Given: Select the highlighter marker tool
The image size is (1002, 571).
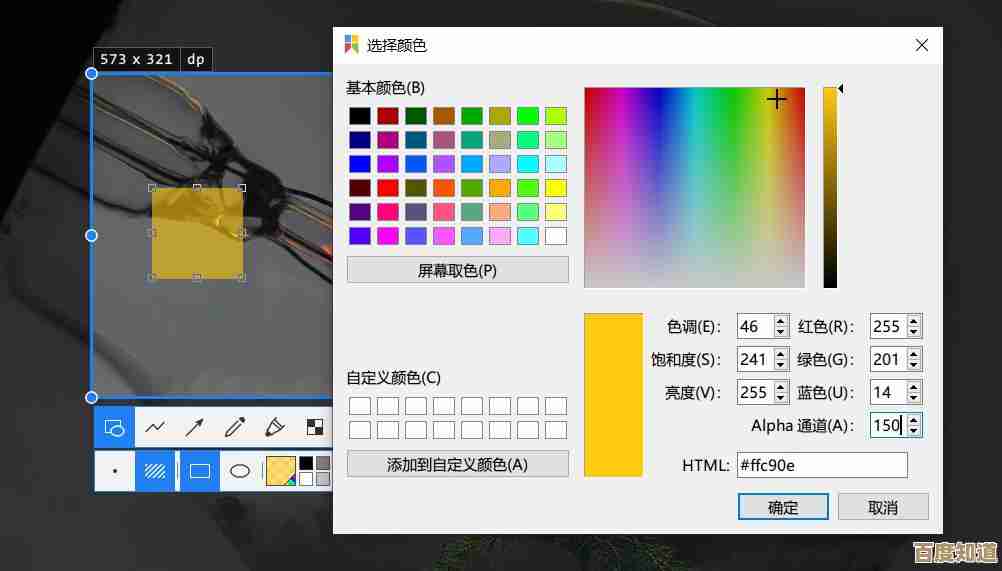Looking at the screenshot, I should tap(275, 428).
